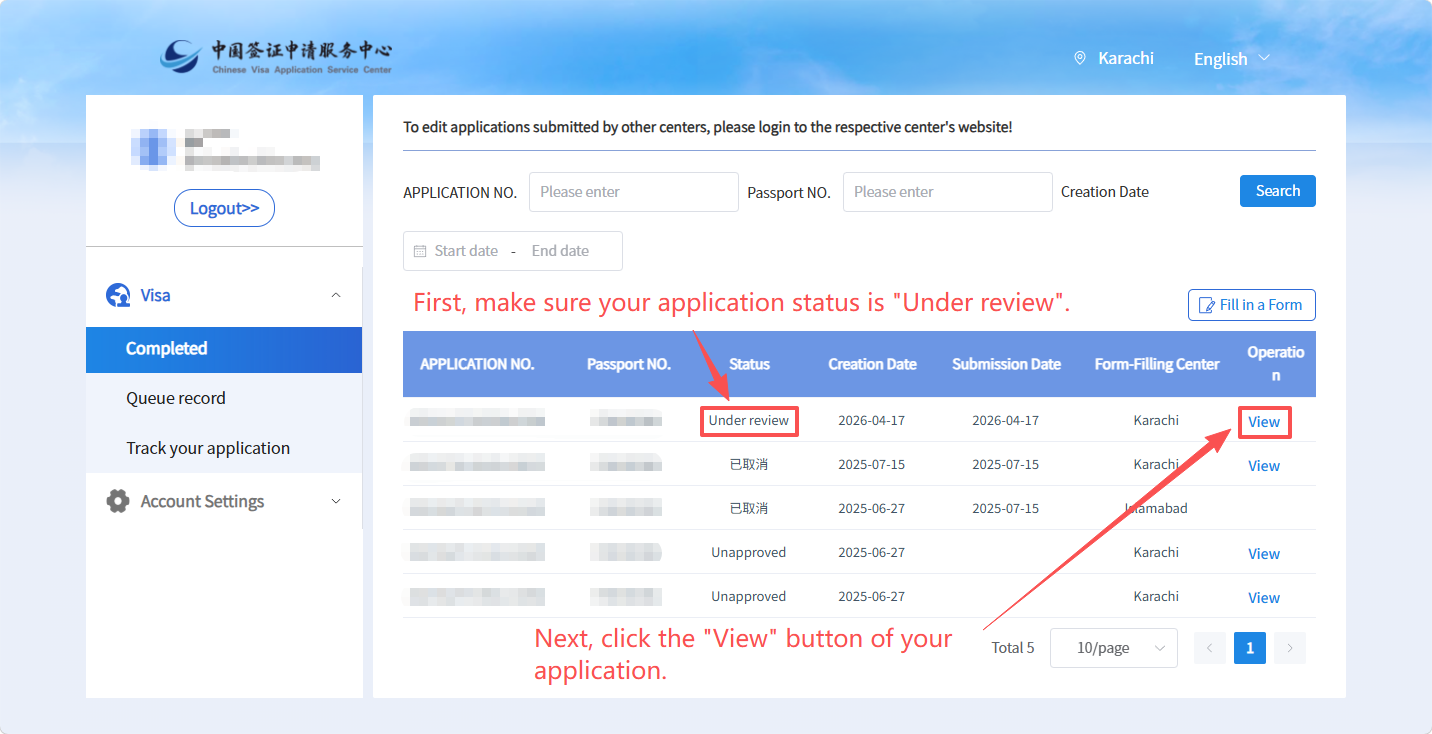The width and height of the screenshot is (1432, 734).
Task: Click the Chinese Visa Application Service Center logo
Action: coord(276,57)
